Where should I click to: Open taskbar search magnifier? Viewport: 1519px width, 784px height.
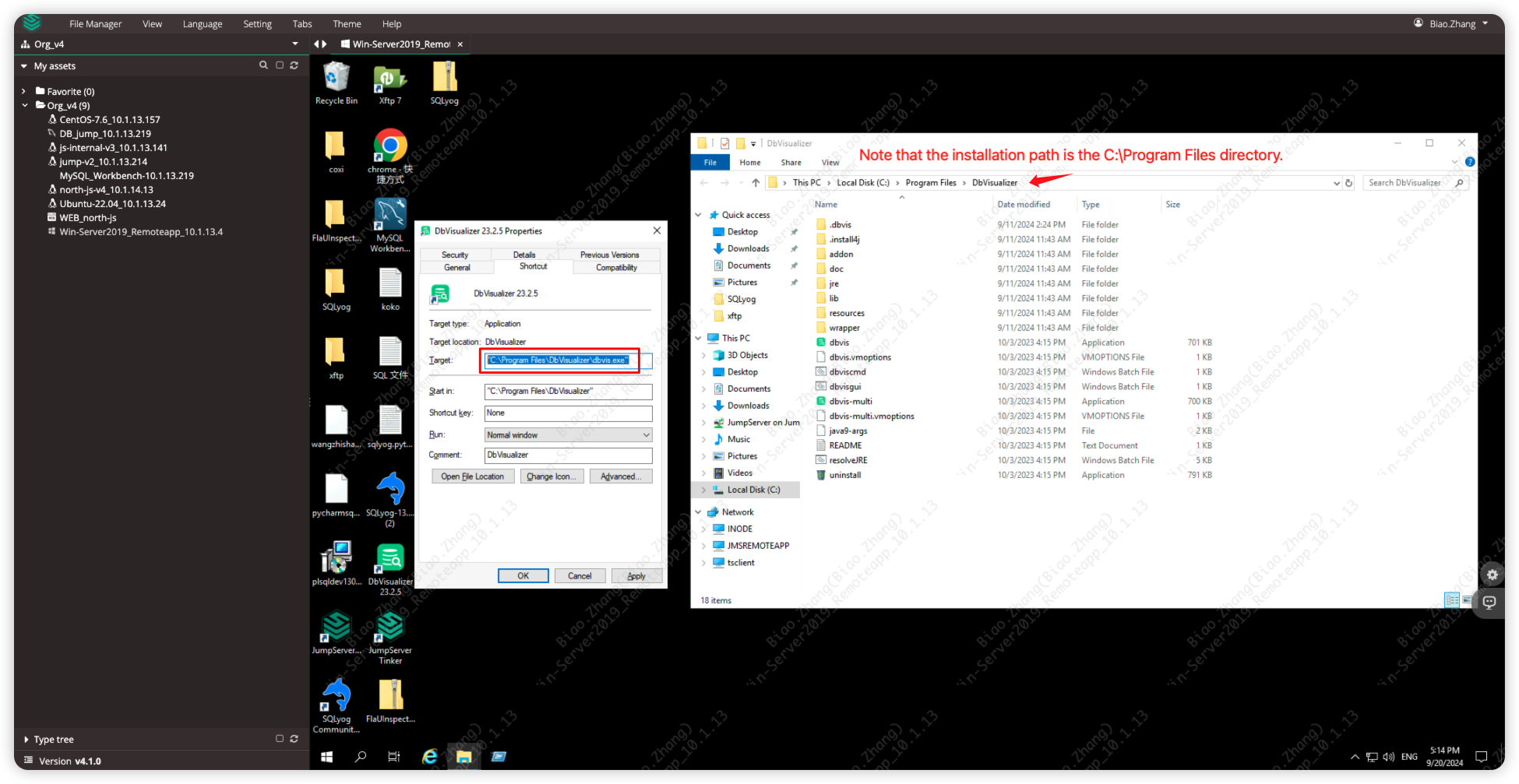361,757
